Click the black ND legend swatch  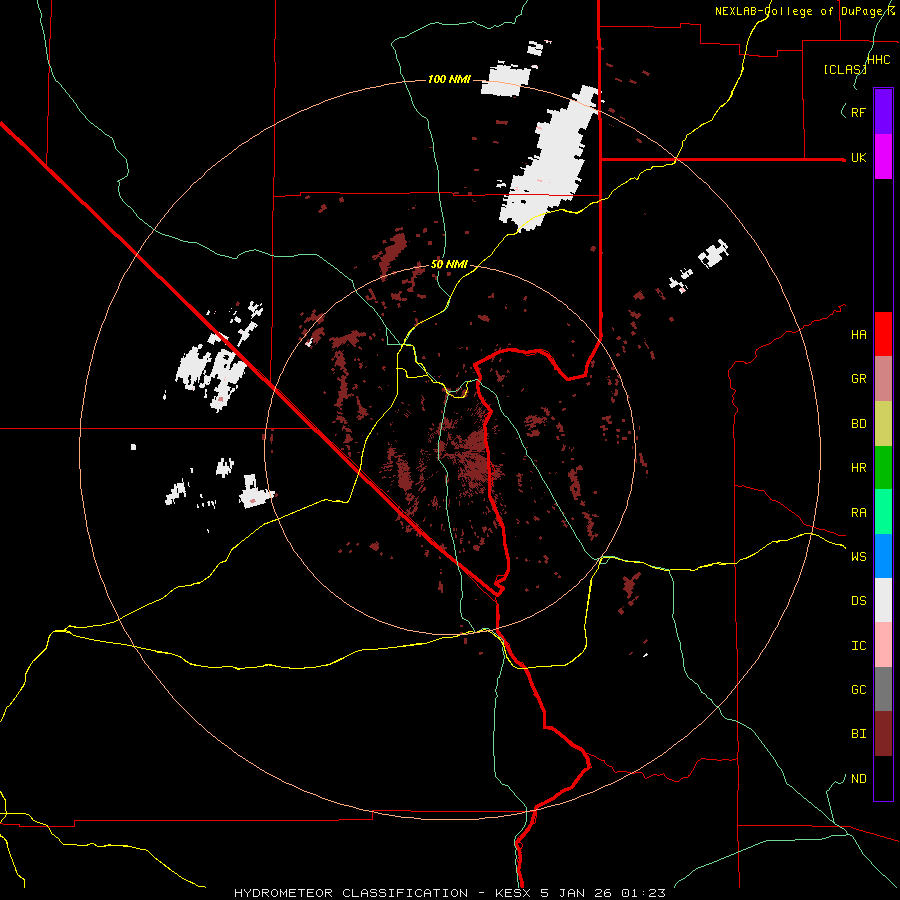[883, 778]
